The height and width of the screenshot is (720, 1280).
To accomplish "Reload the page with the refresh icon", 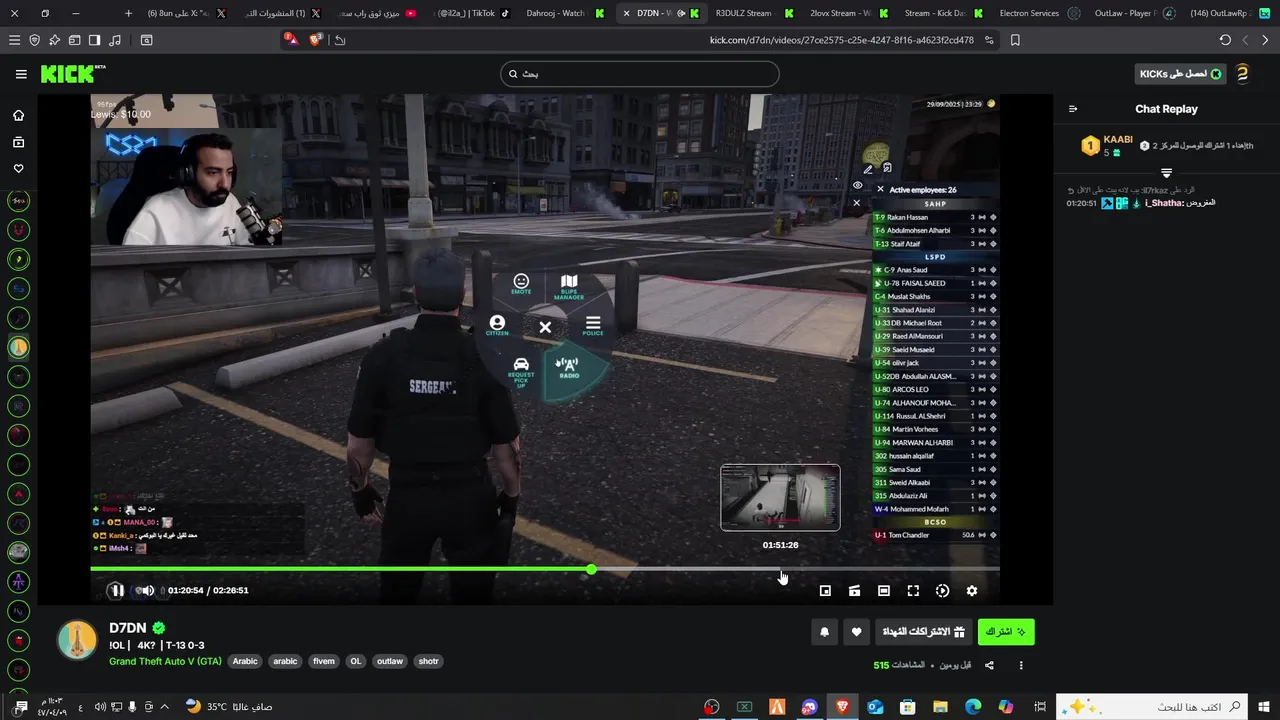I will click(1225, 40).
